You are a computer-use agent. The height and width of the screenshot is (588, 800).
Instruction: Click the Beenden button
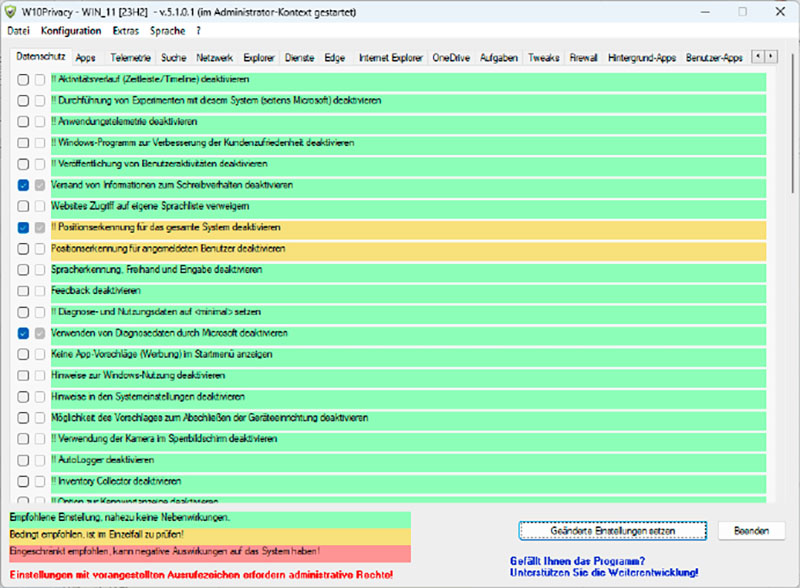[752, 531]
